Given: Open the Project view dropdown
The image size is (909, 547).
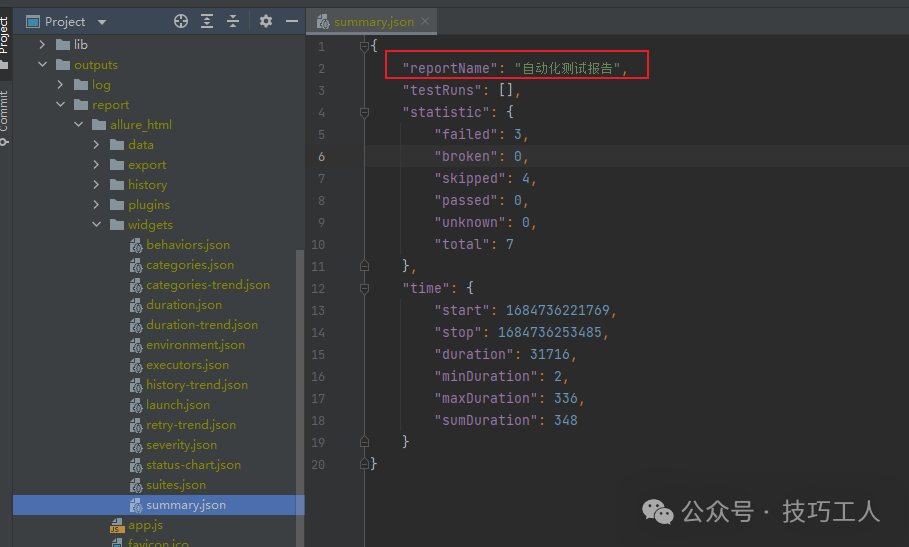Looking at the screenshot, I should 101,22.
